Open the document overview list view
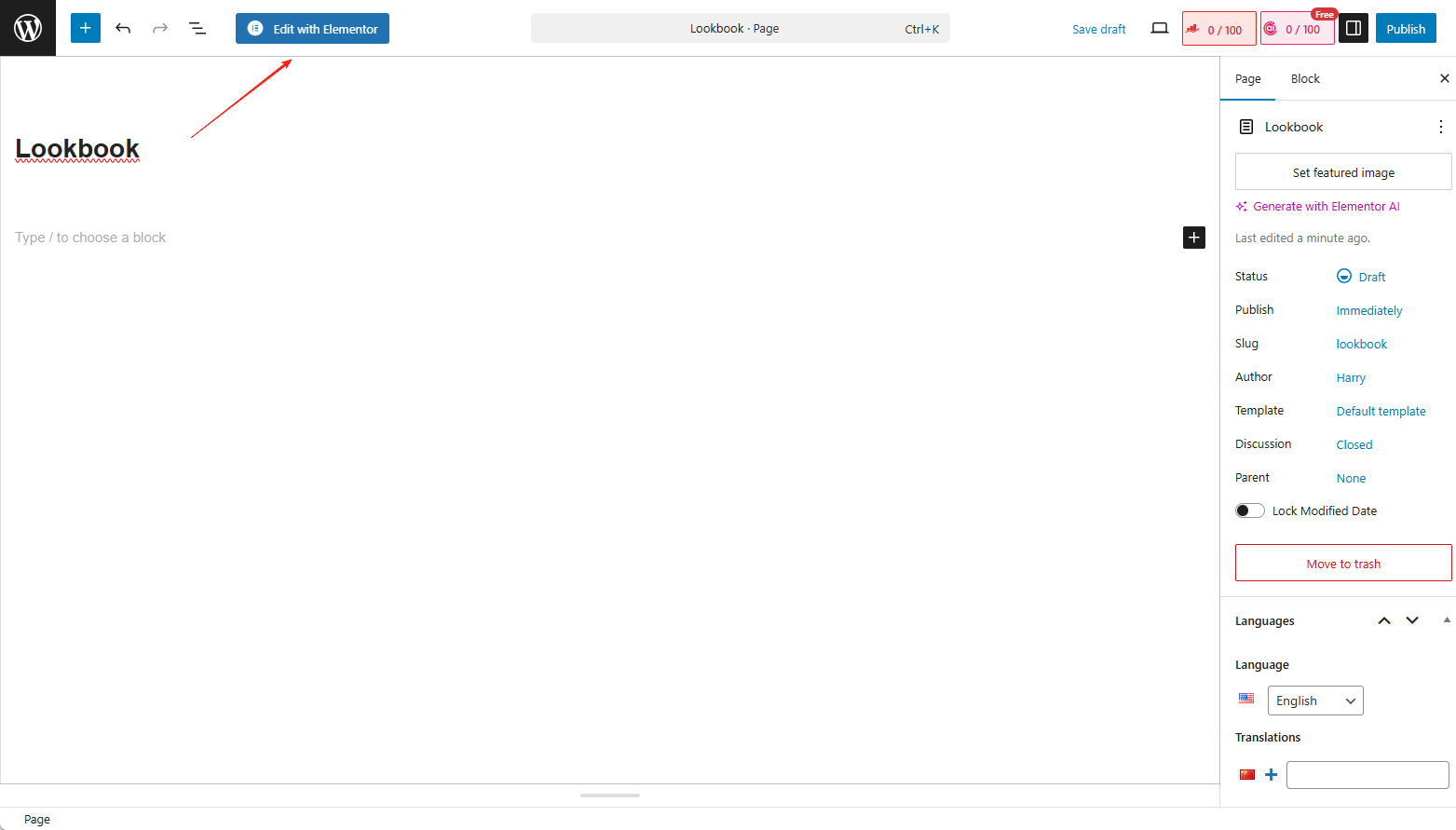The image size is (1456, 830). [197, 28]
